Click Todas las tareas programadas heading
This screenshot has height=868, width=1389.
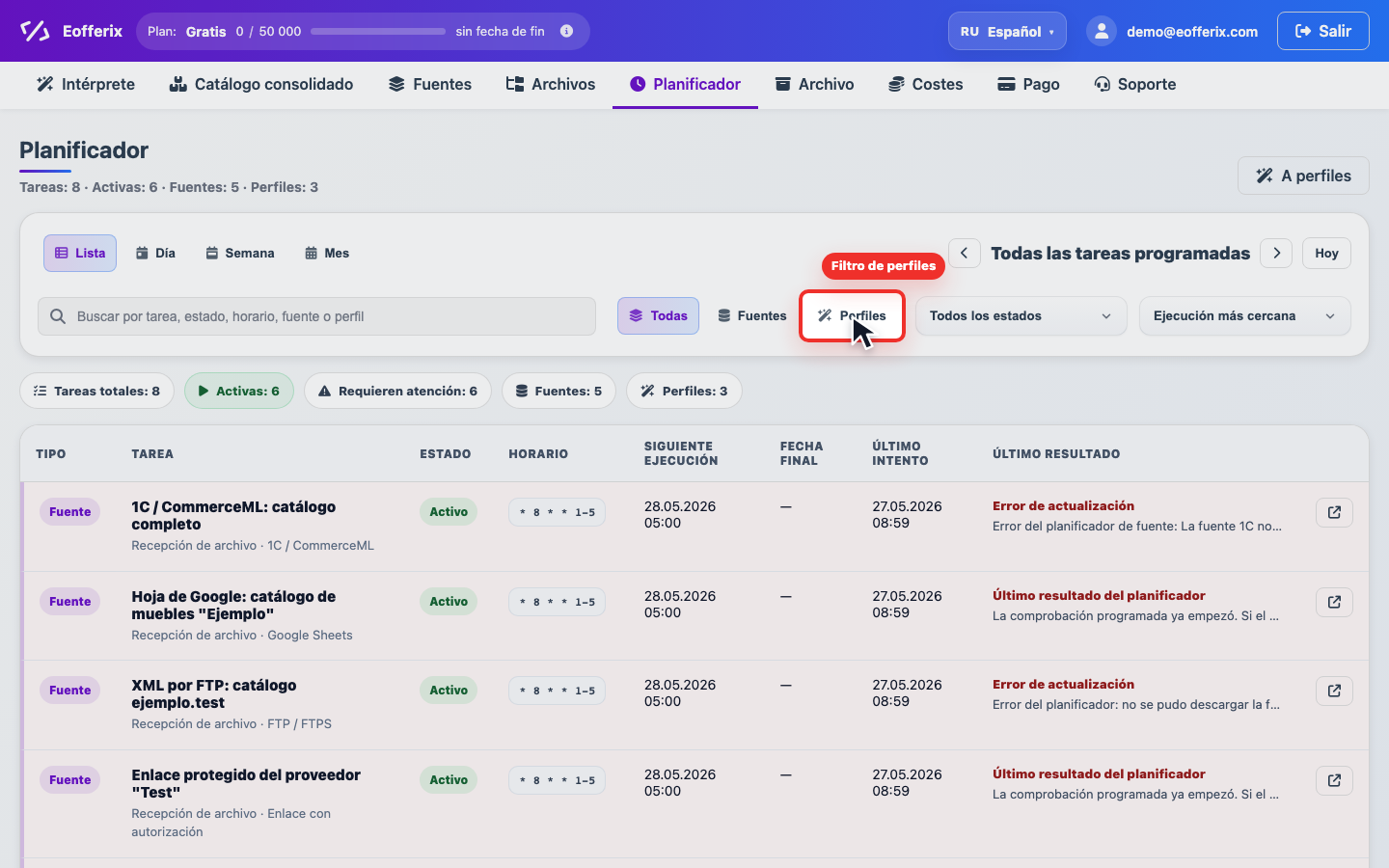pyautogui.click(x=1120, y=253)
